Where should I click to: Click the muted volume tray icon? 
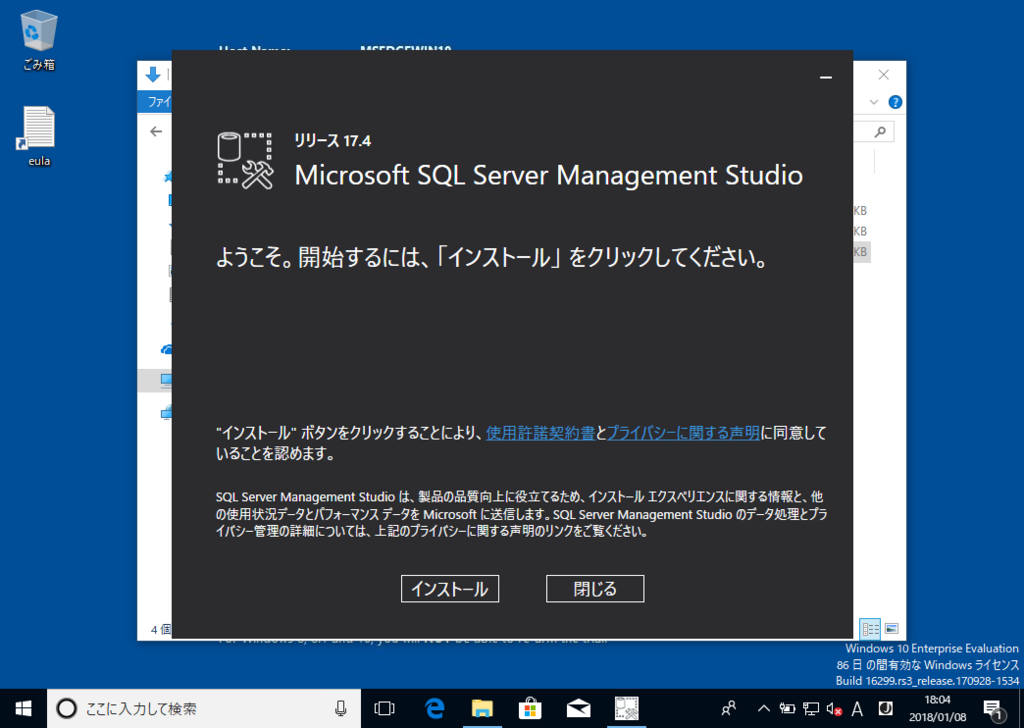click(834, 708)
